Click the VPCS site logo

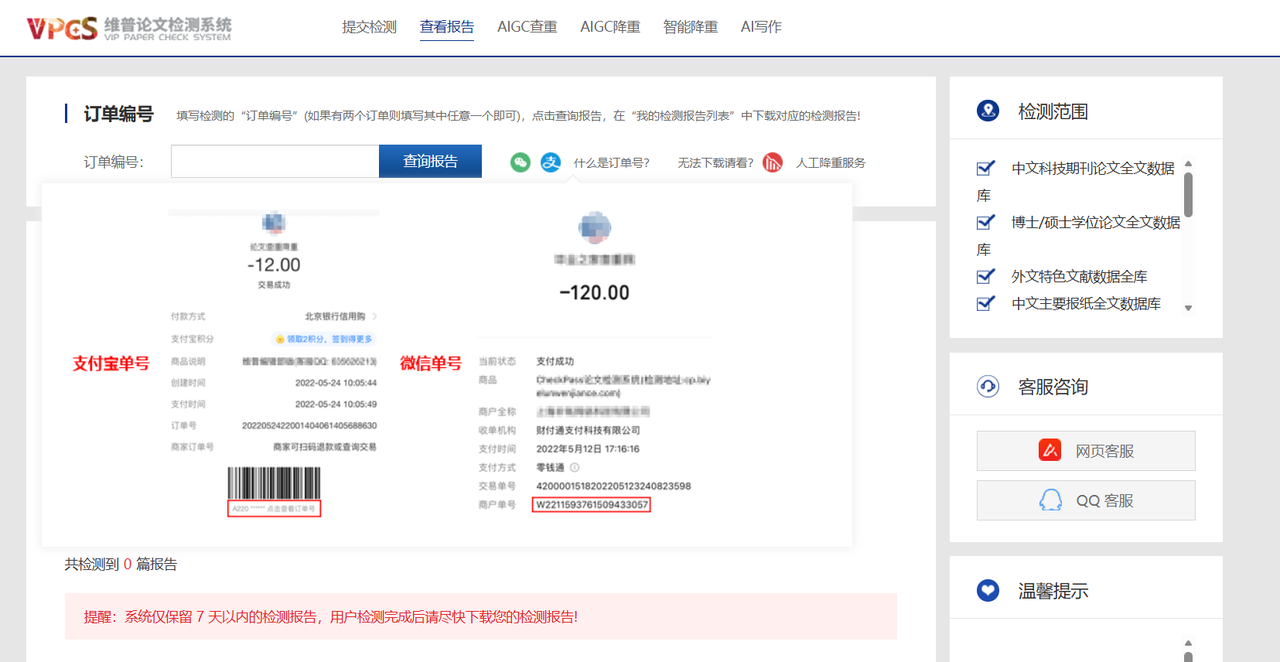point(129,28)
